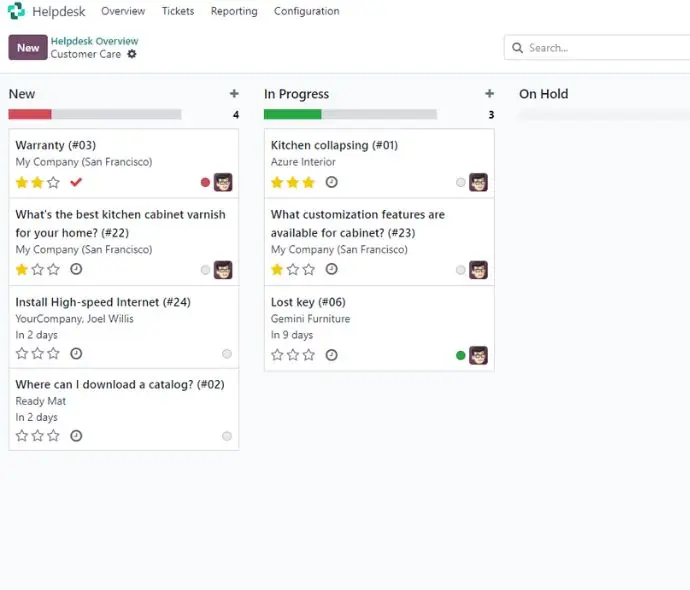Click the In Progress ticket count 3
The width and height of the screenshot is (690, 590).
491,115
